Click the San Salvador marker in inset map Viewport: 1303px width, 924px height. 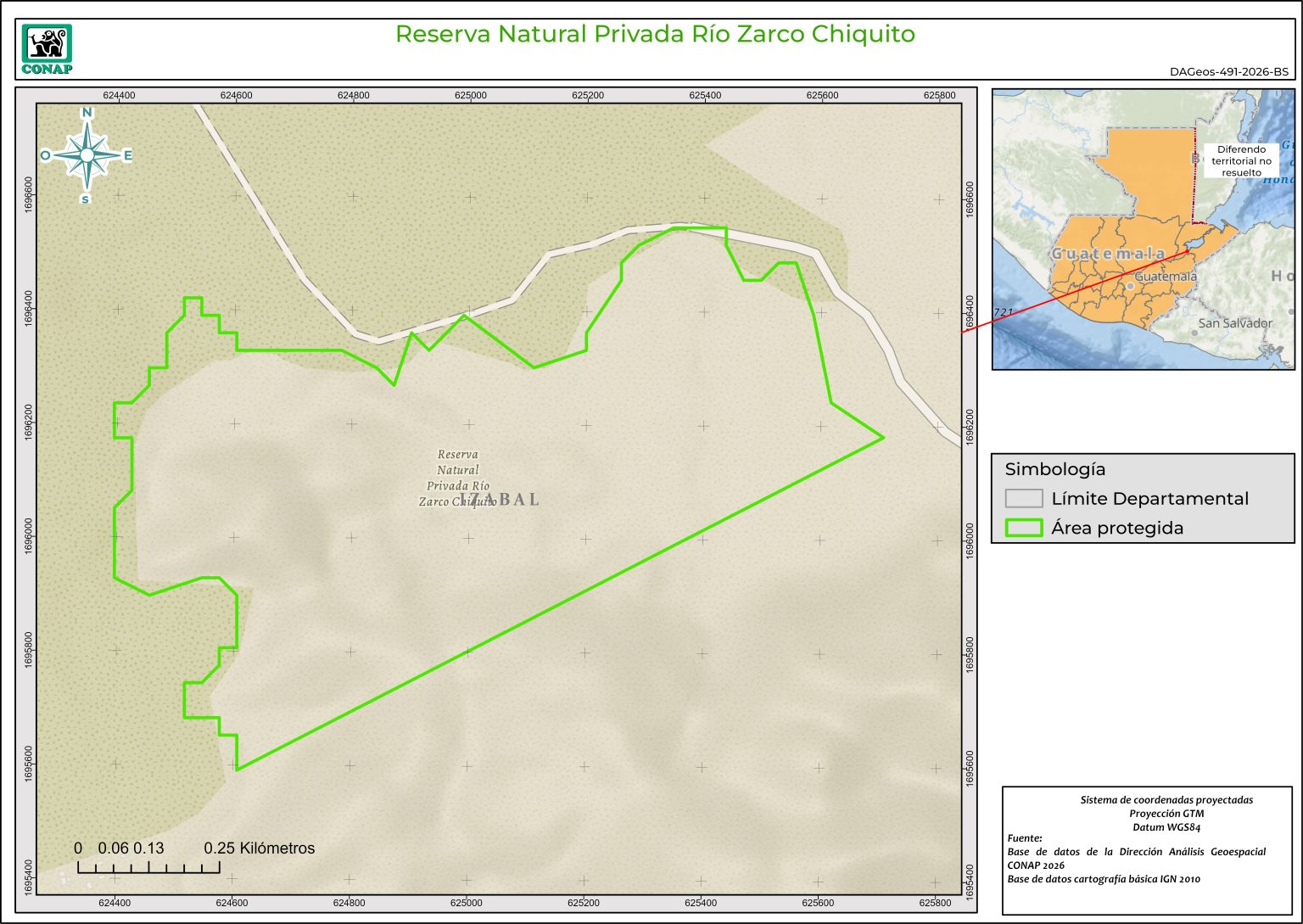(1194, 333)
